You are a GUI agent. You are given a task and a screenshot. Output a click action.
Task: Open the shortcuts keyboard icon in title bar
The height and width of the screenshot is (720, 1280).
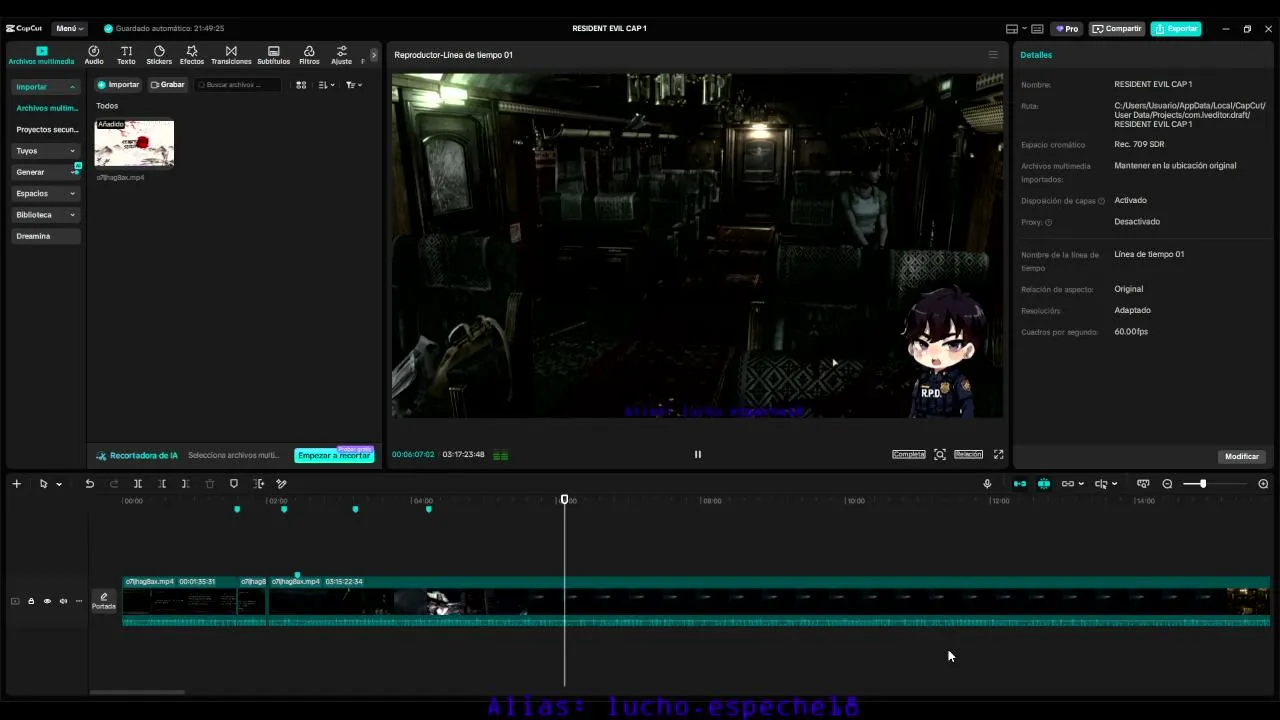click(1037, 29)
